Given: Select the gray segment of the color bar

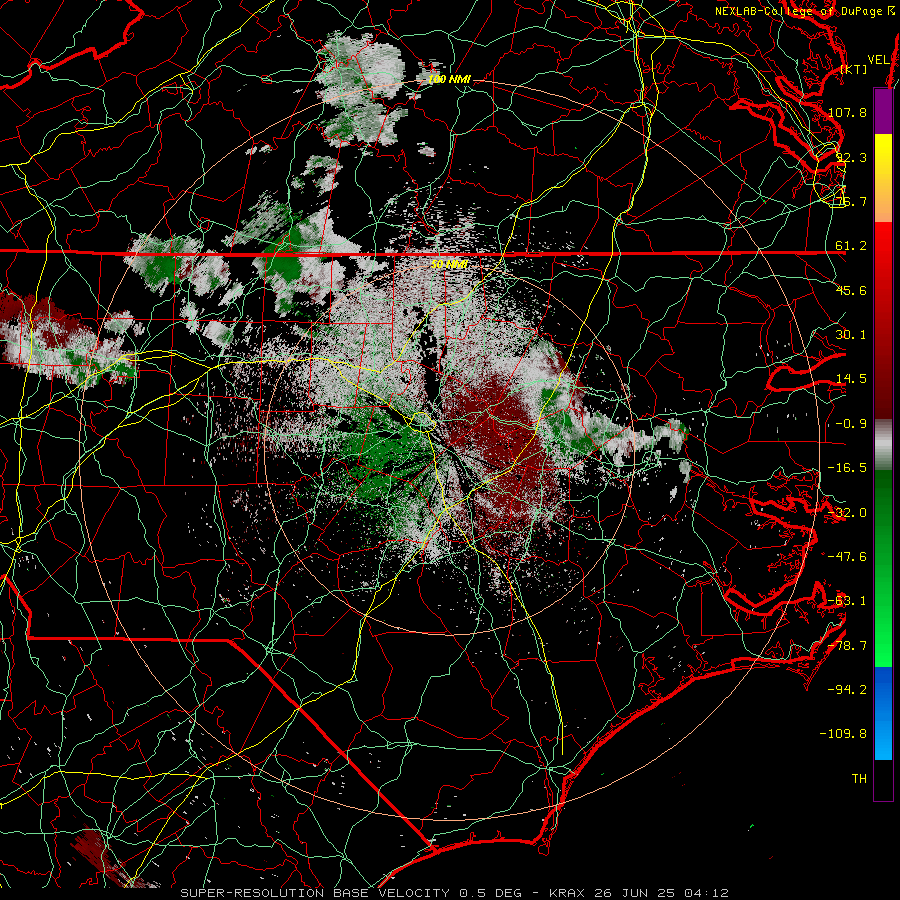Looking at the screenshot, I should point(883,445).
